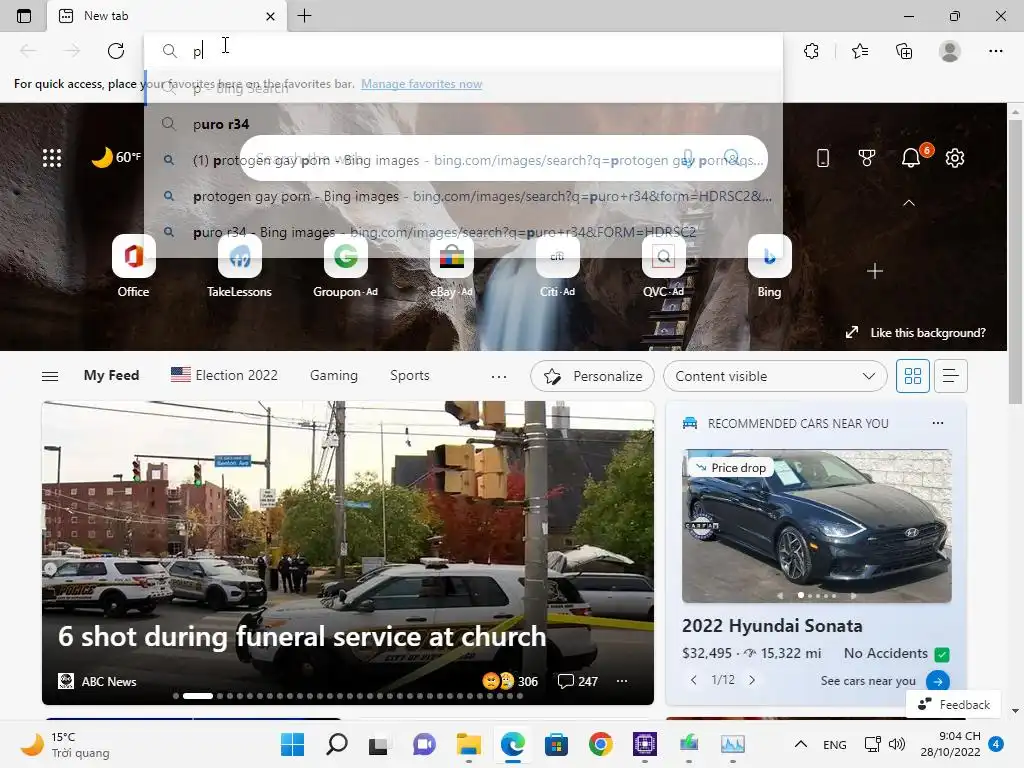Select the Election 2022 tab

[224, 375]
